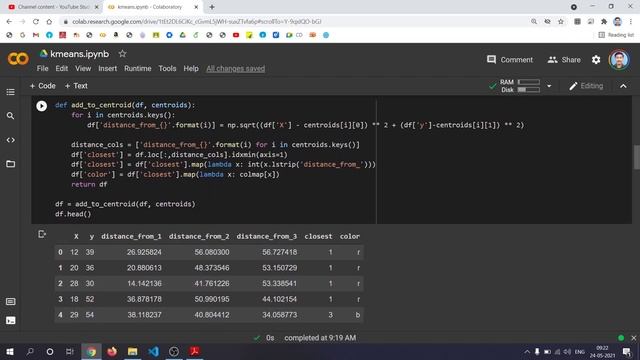Click the 'completed at 9:19 AM' status
This screenshot has width=640, height=360.
[x=320, y=338]
